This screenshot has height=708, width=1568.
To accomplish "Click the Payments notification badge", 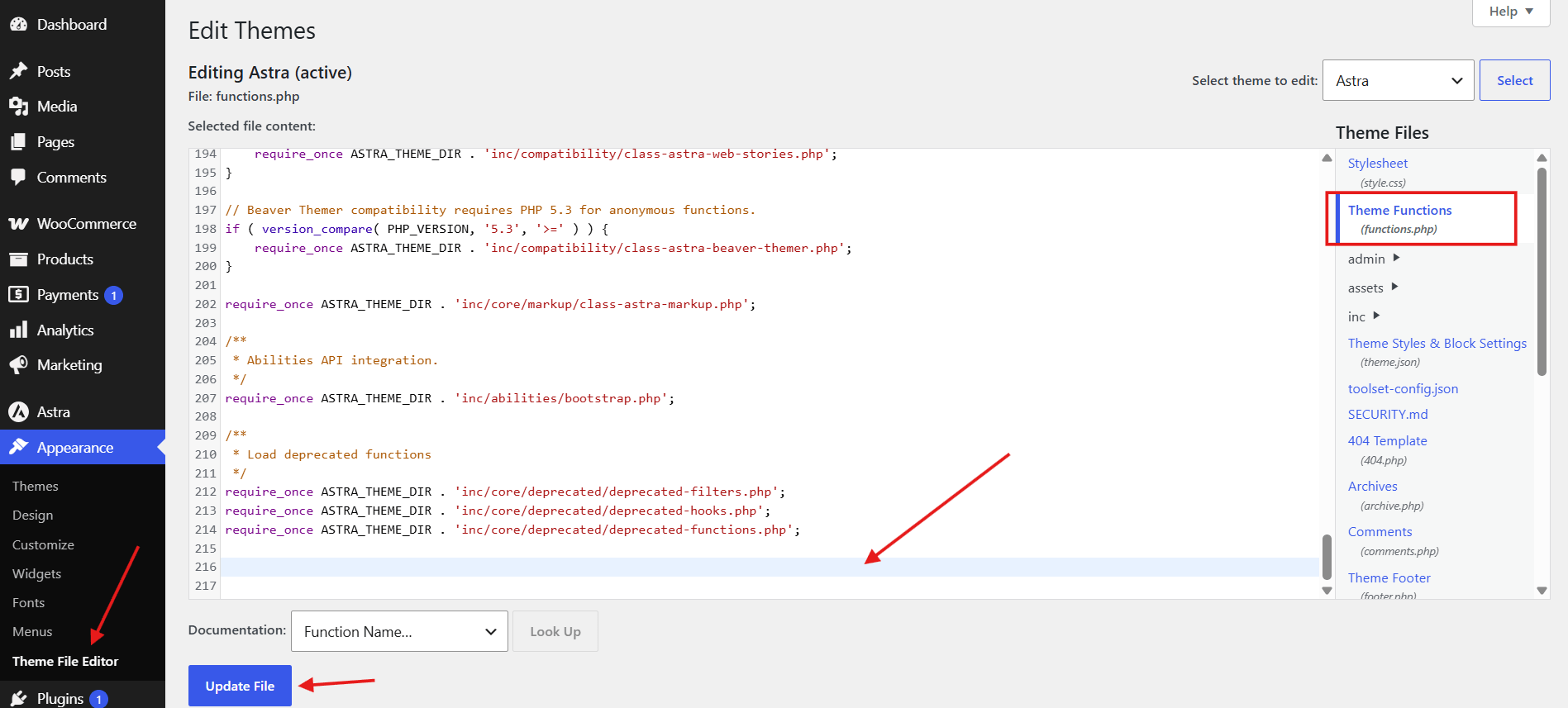I will 114,295.
